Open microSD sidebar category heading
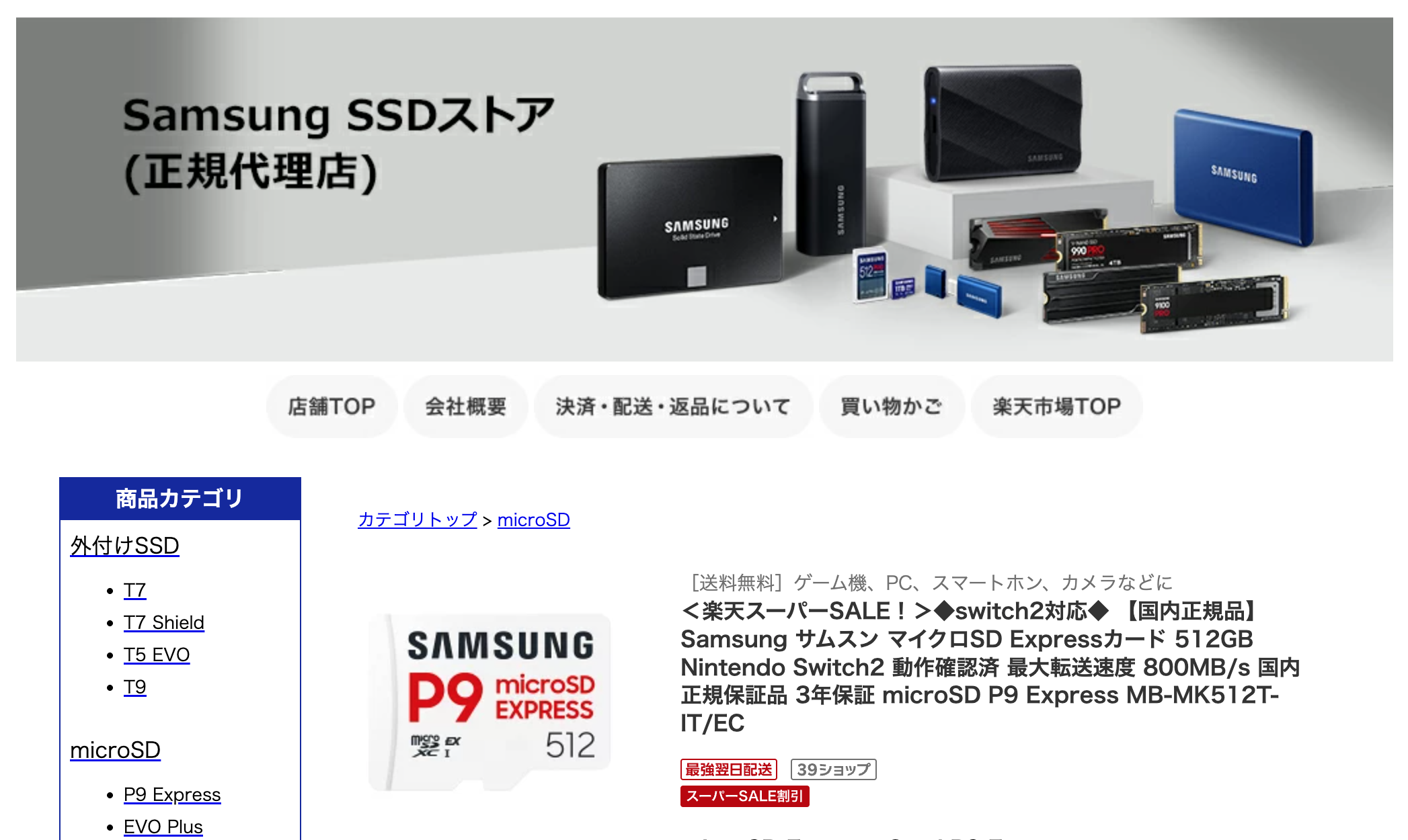Image resolution: width=1408 pixels, height=840 pixels. pyautogui.click(x=115, y=750)
